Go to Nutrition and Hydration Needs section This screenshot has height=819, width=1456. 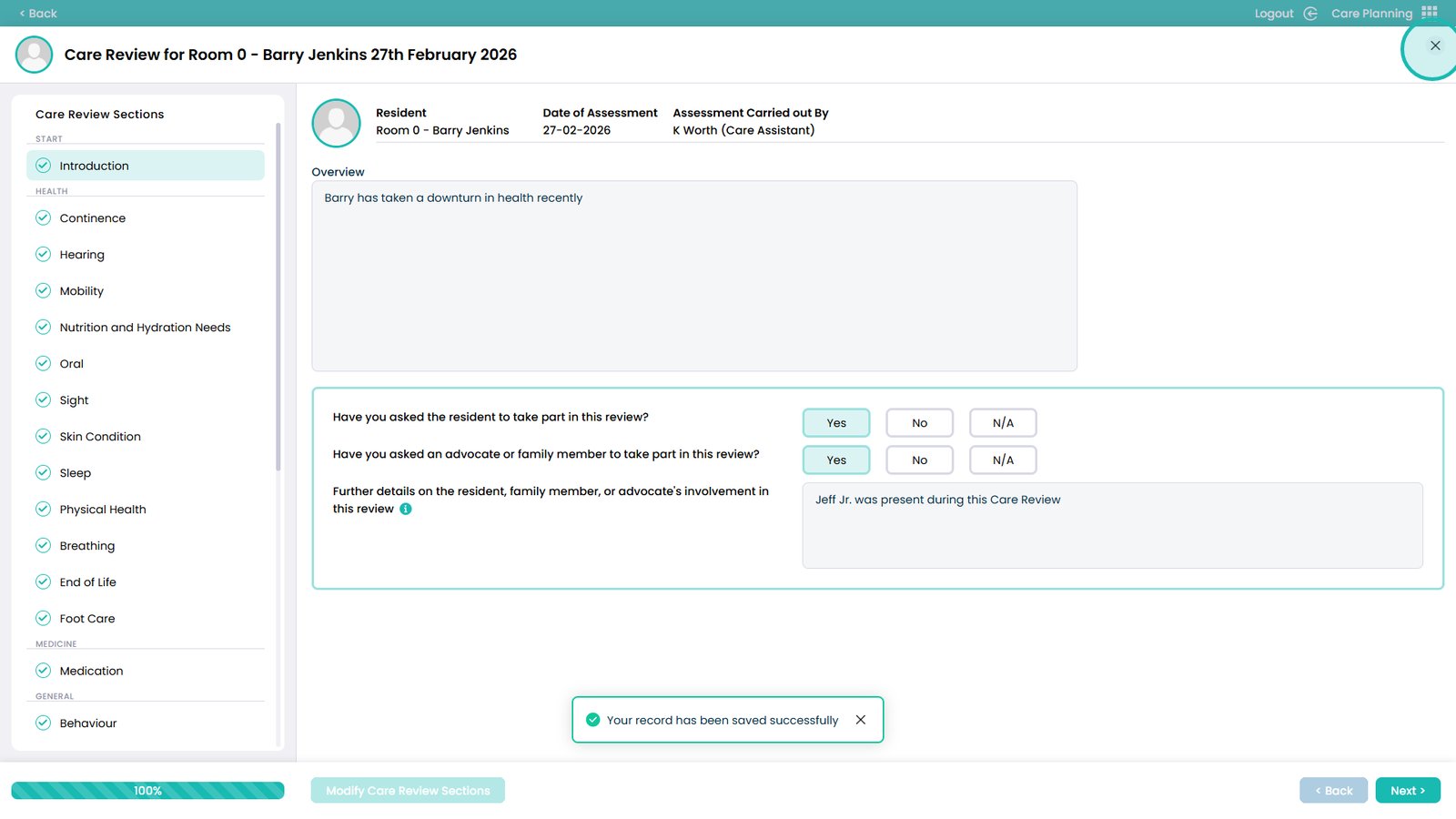(145, 328)
